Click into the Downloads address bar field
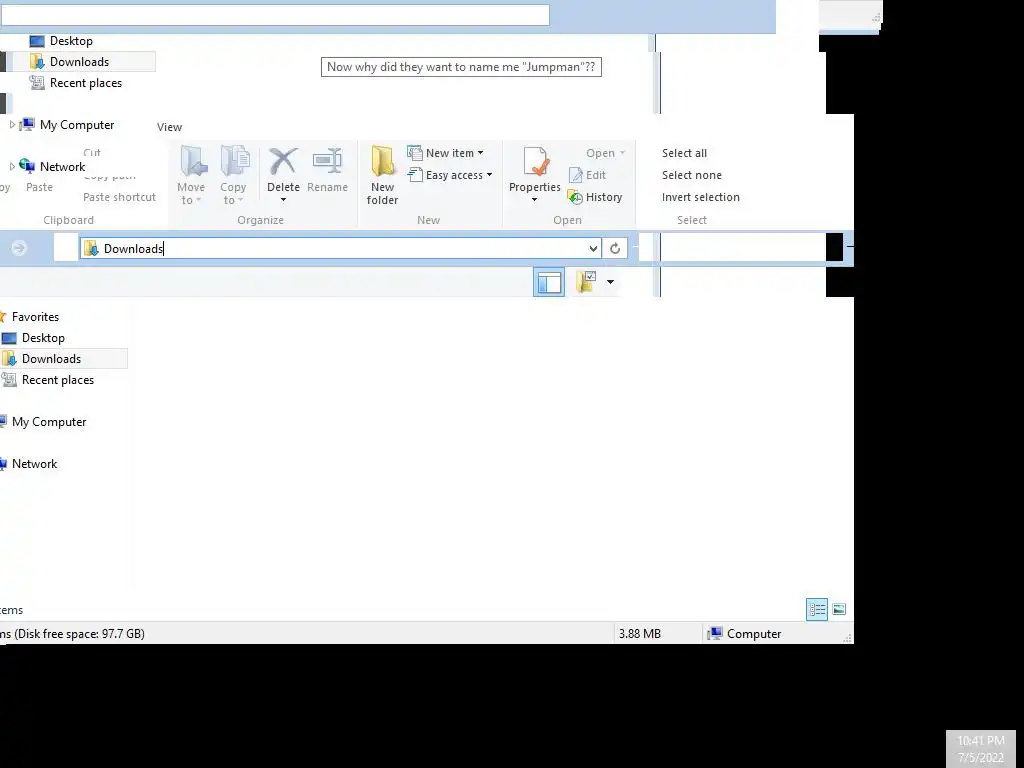Viewport: 1024px width, 768px height. point(340,248)
